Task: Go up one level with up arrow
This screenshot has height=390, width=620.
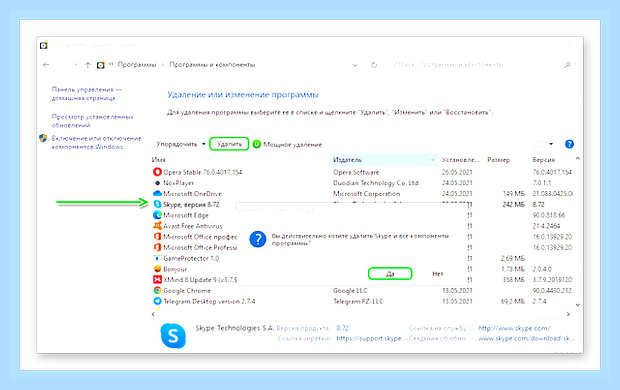Action: pyautogui.click(x=88, y=65)
